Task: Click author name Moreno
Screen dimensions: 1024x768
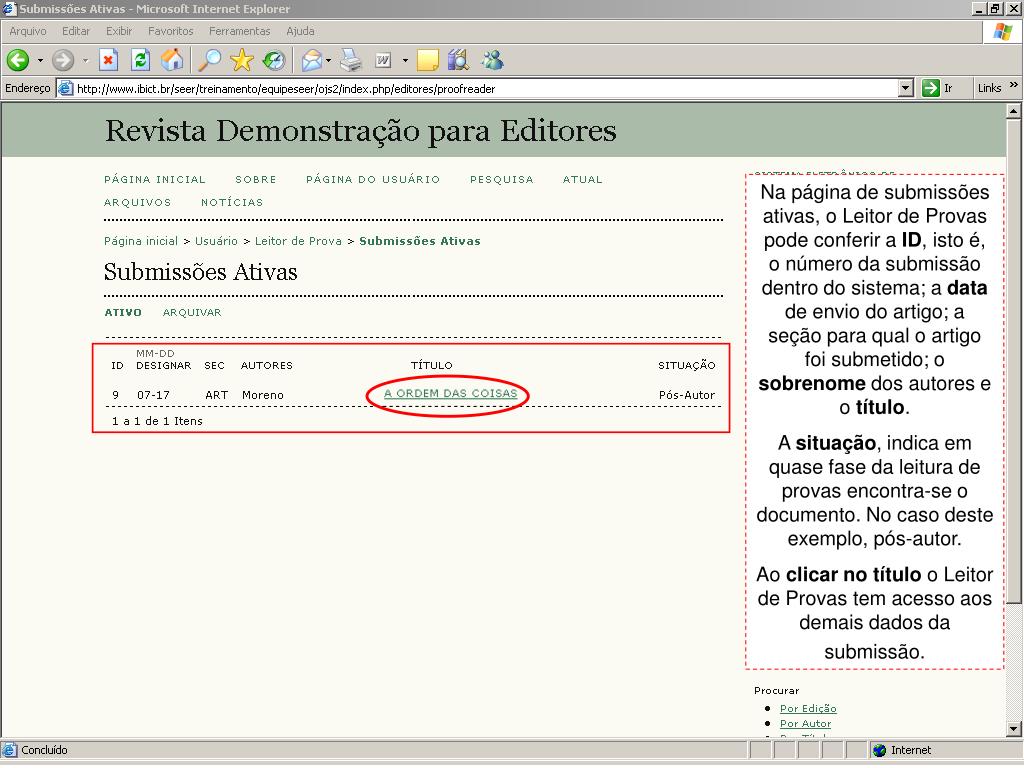Action: (263, 395)
